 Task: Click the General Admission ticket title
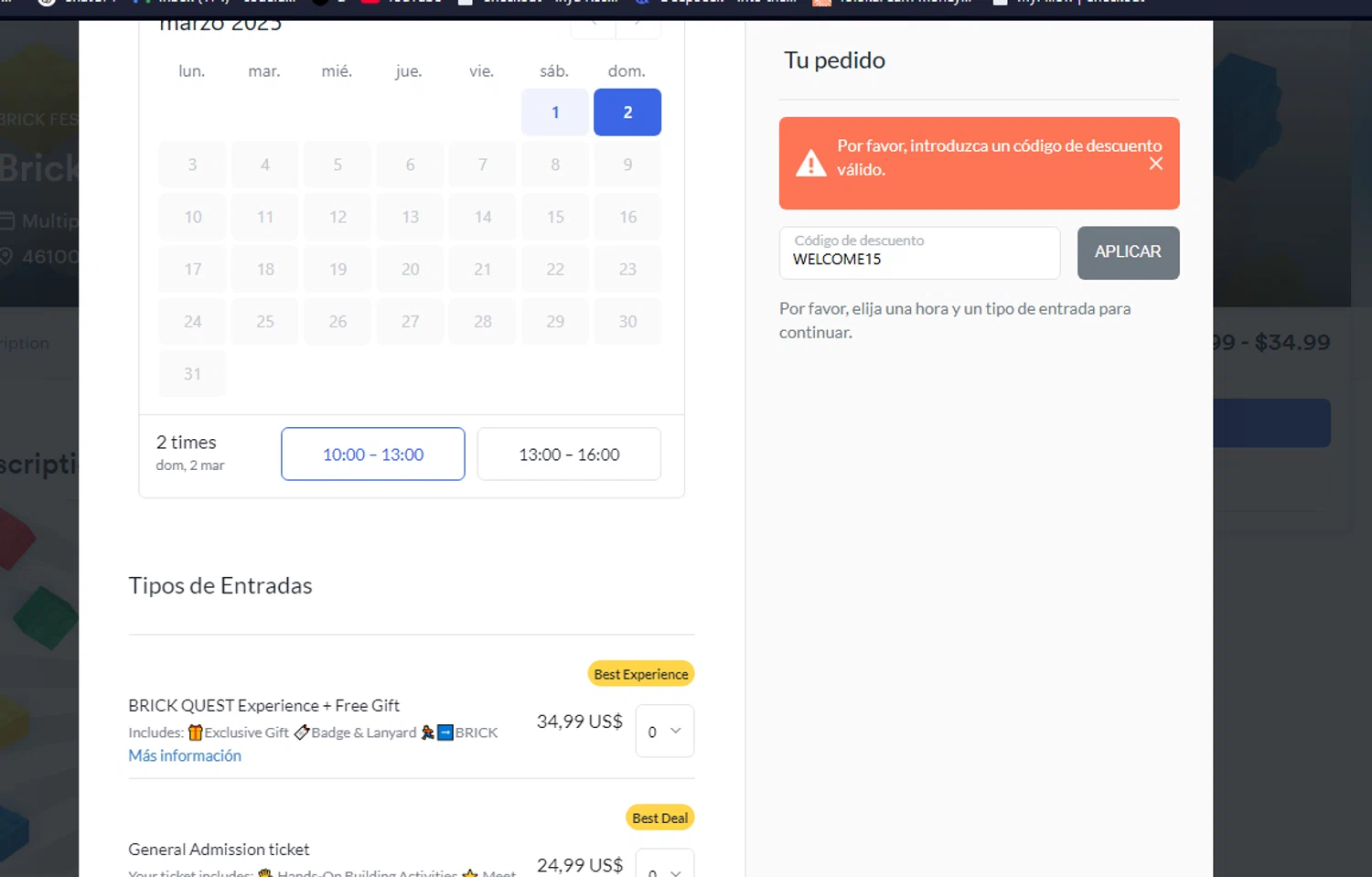click(x=219, y=850)
